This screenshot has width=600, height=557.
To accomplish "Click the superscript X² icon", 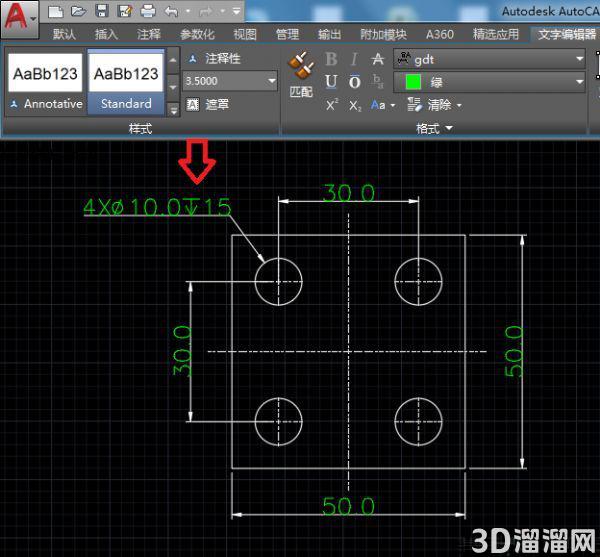I will [332, 105].
